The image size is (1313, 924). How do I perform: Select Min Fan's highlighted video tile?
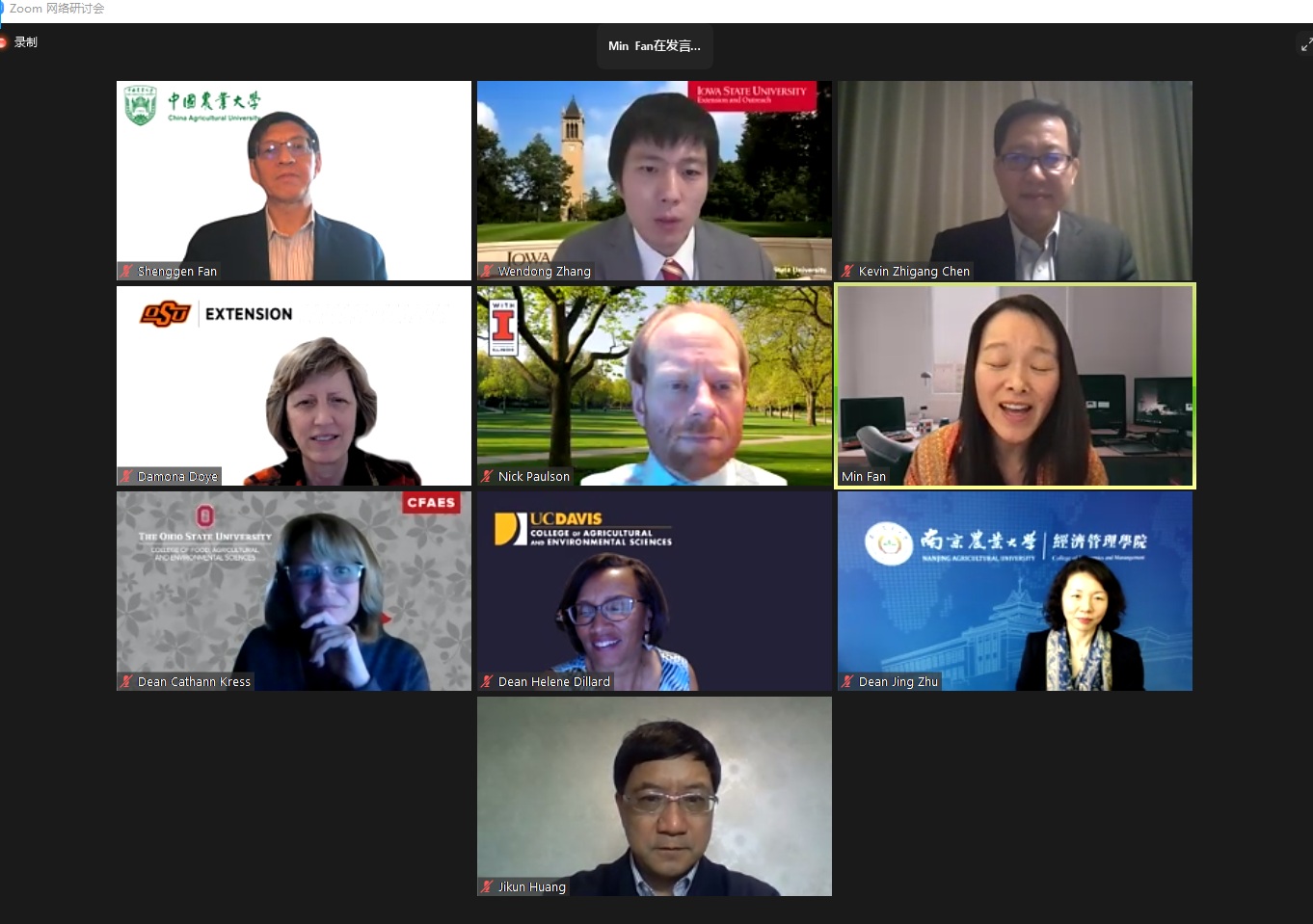point(1015,385)
